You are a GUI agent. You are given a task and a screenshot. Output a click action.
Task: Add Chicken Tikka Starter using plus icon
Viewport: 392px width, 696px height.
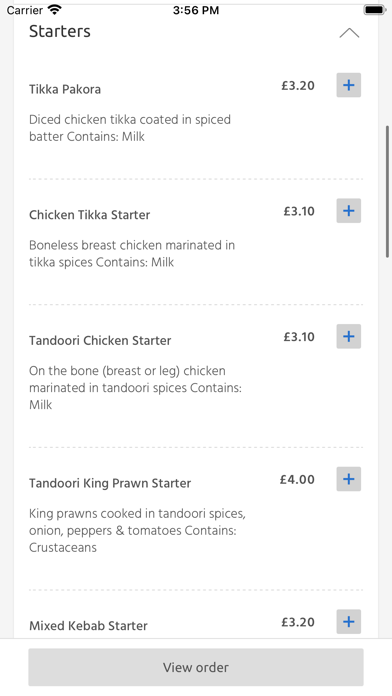[x=348, y=211]
